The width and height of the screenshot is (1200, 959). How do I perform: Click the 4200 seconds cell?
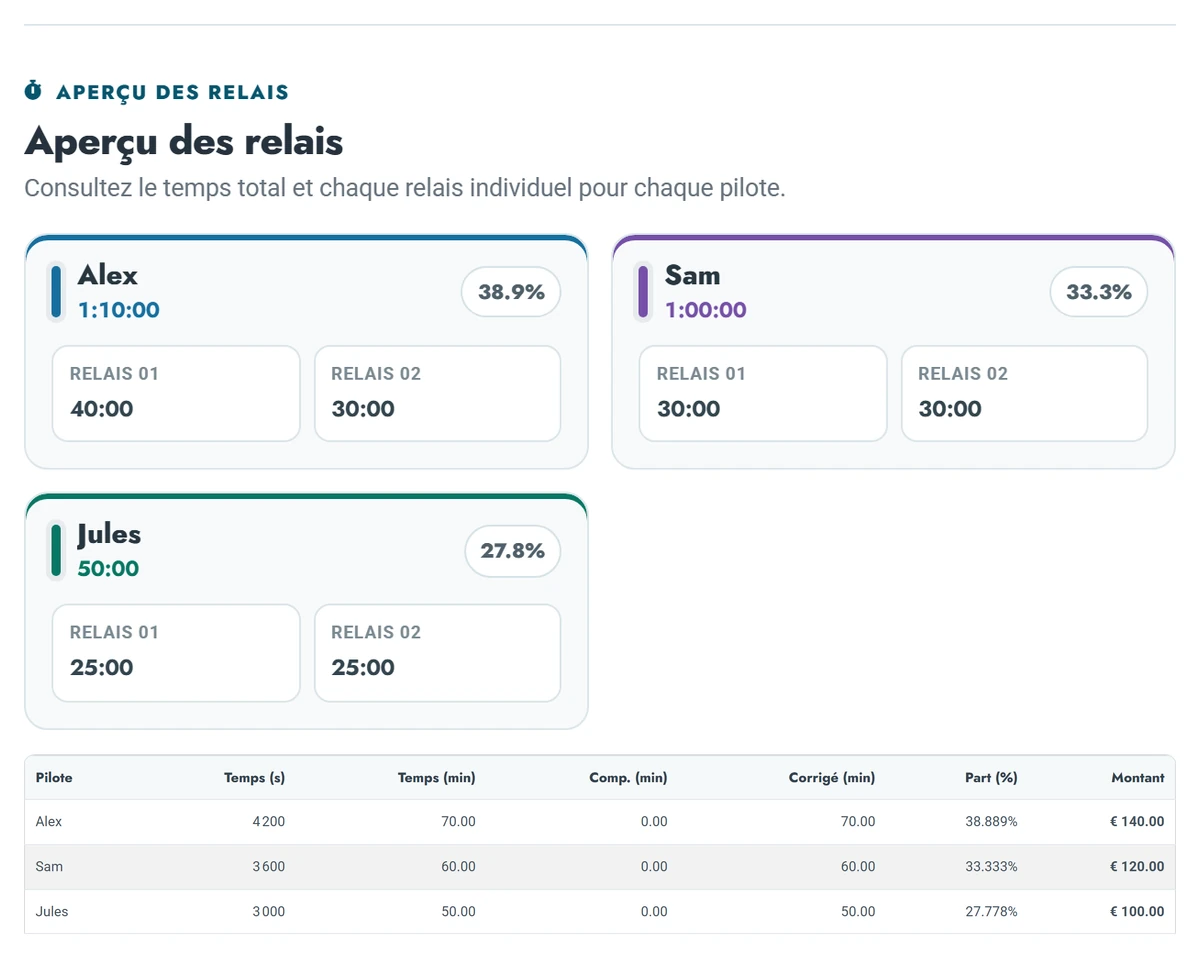pyautogui.click(x=269, y=822)
